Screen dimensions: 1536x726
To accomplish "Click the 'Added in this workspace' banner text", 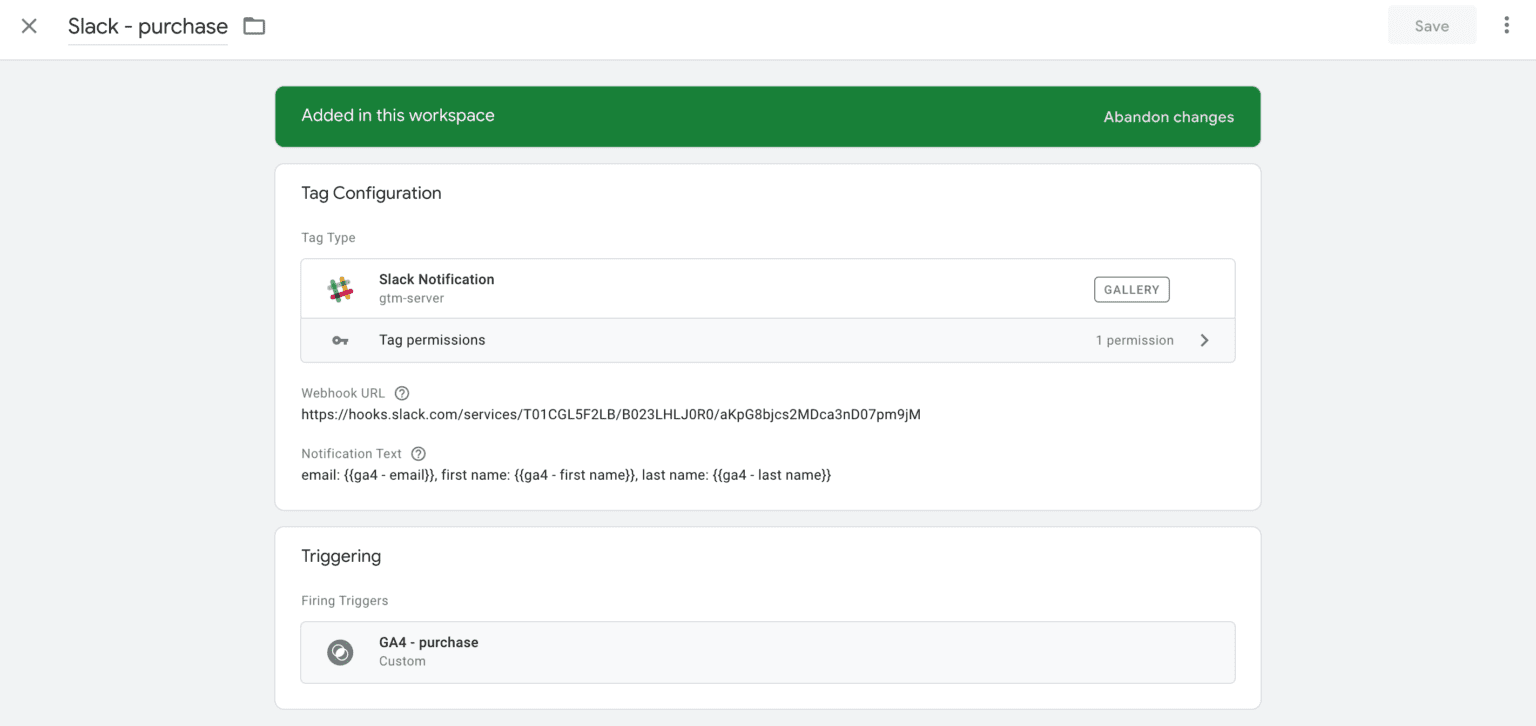I will [x=398, y=115].
